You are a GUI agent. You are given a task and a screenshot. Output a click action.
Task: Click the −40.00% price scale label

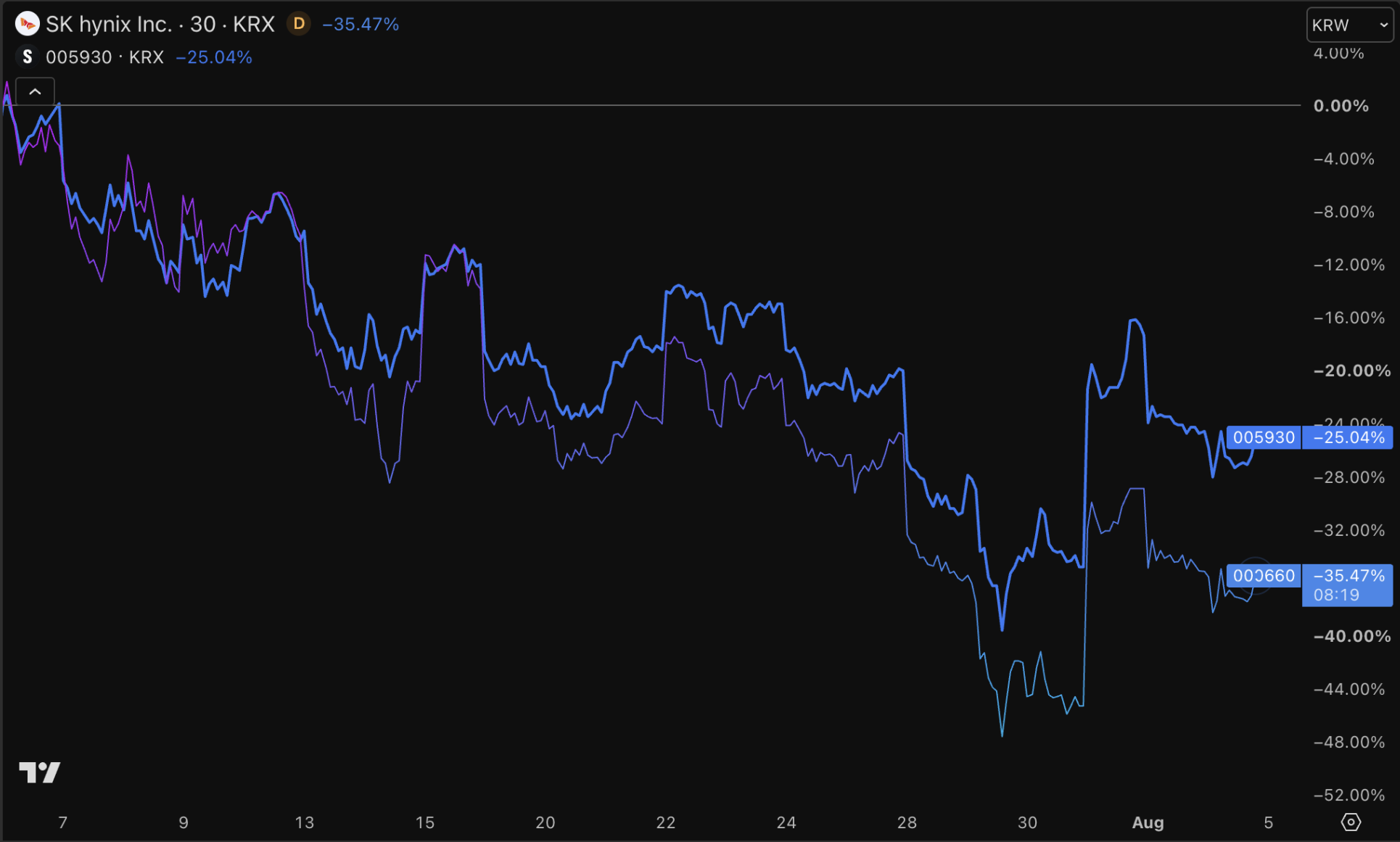tap(1352, 636)
